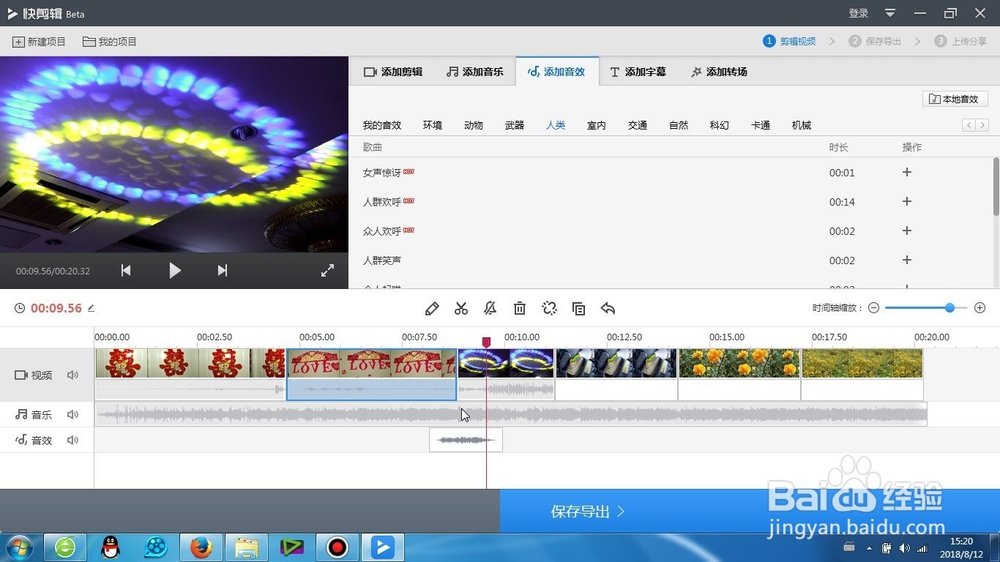Viewport: 1000px width, 562px height.
Task: Click the mute-audio bell icon in toolbar
Action: click(490, 309)
